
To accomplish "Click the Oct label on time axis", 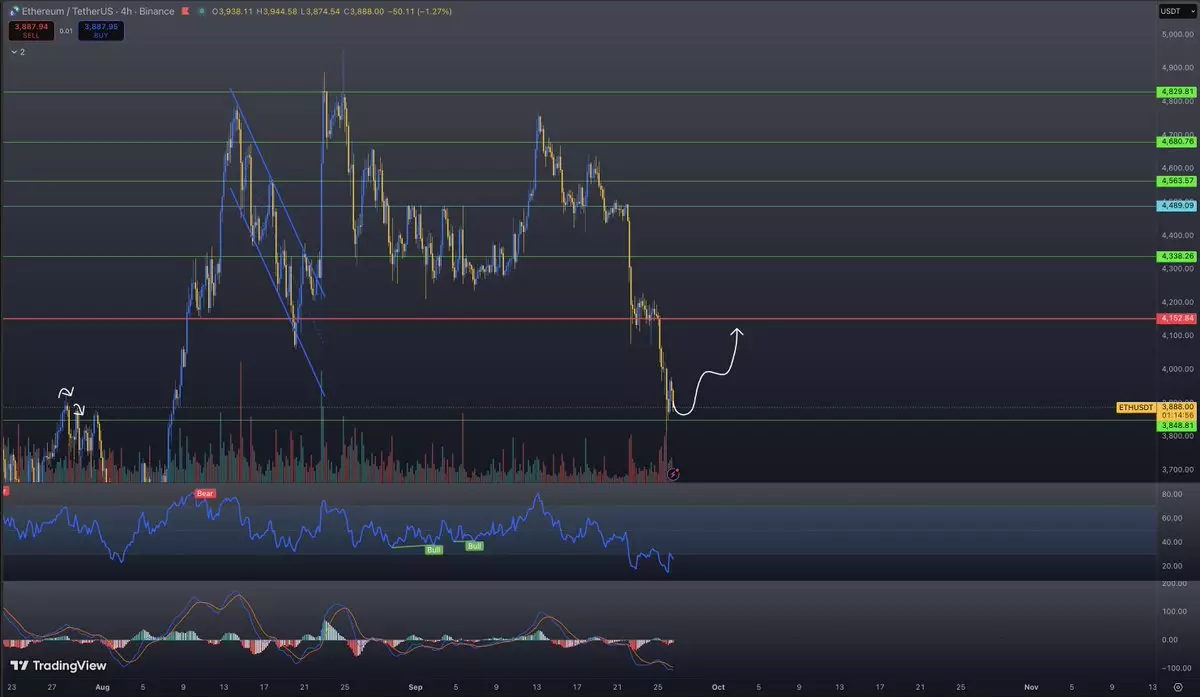I will coord(717,688).
